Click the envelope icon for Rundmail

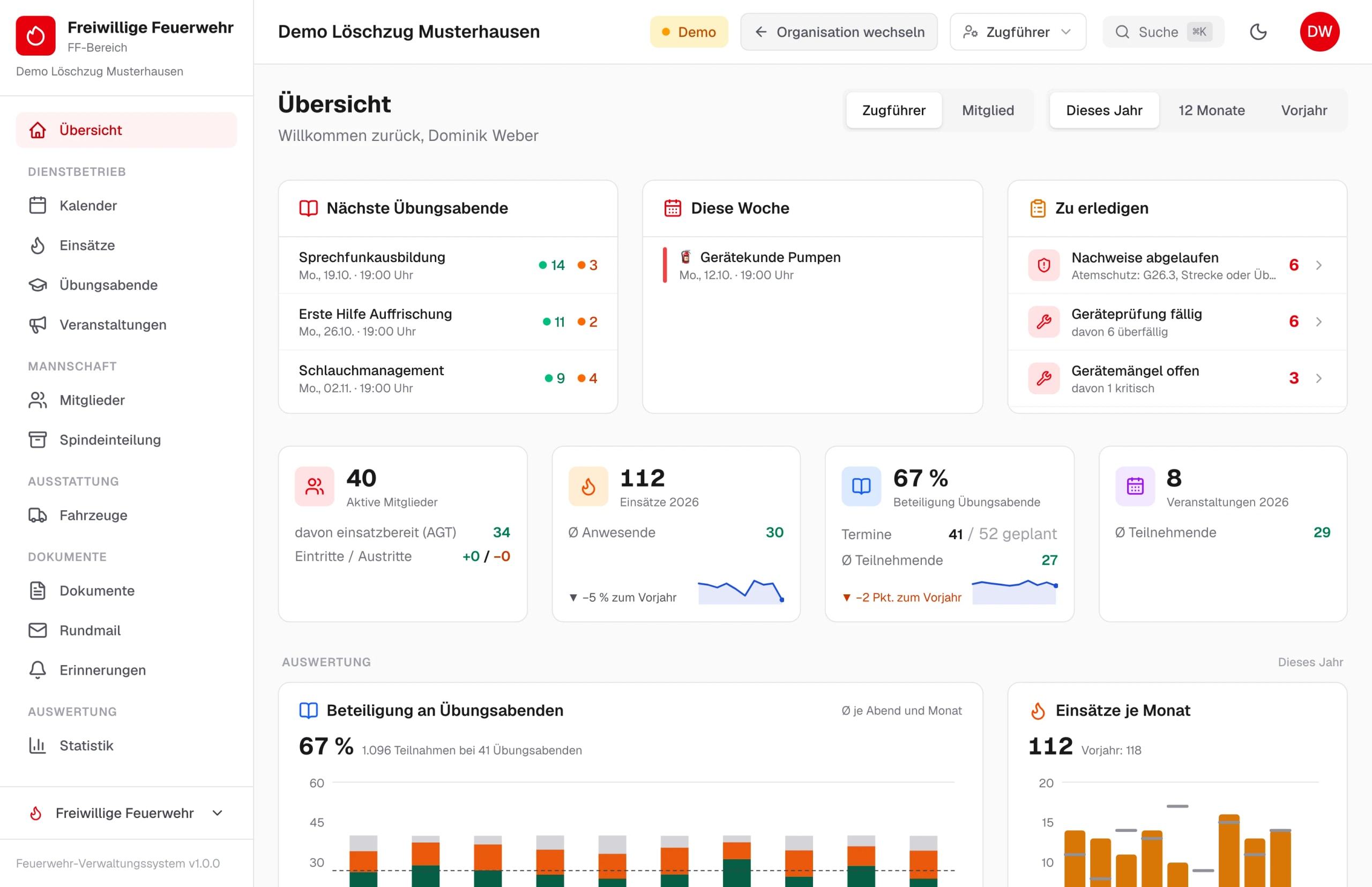[x=38, y=631]
